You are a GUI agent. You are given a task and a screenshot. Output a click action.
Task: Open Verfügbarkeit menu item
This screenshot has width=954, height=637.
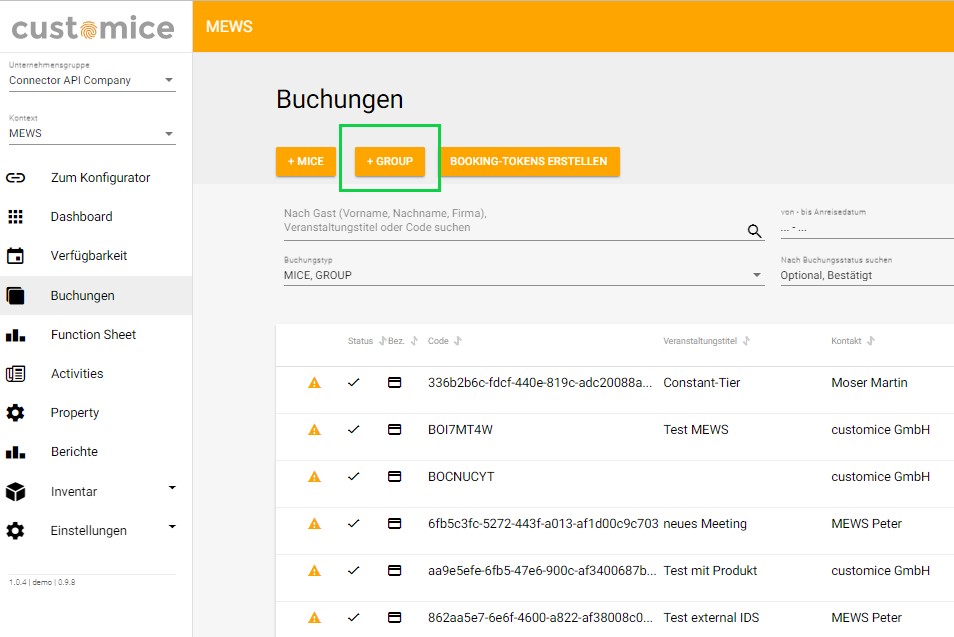96,256
